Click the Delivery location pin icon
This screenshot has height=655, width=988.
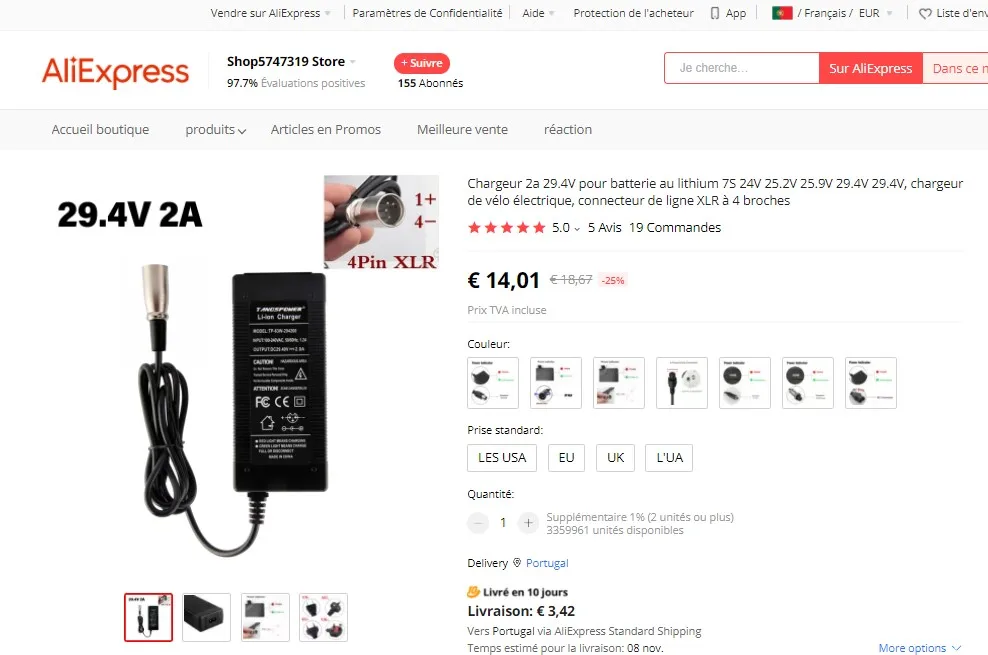click(517, 562)
